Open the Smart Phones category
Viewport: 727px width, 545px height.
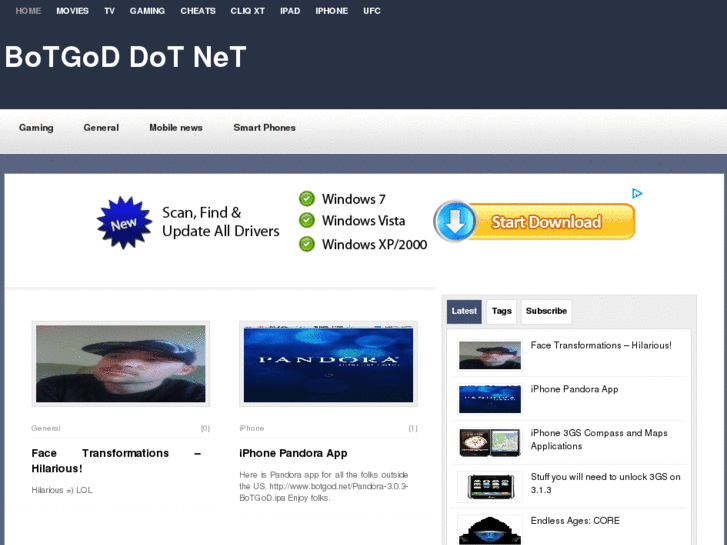(264, 128)
